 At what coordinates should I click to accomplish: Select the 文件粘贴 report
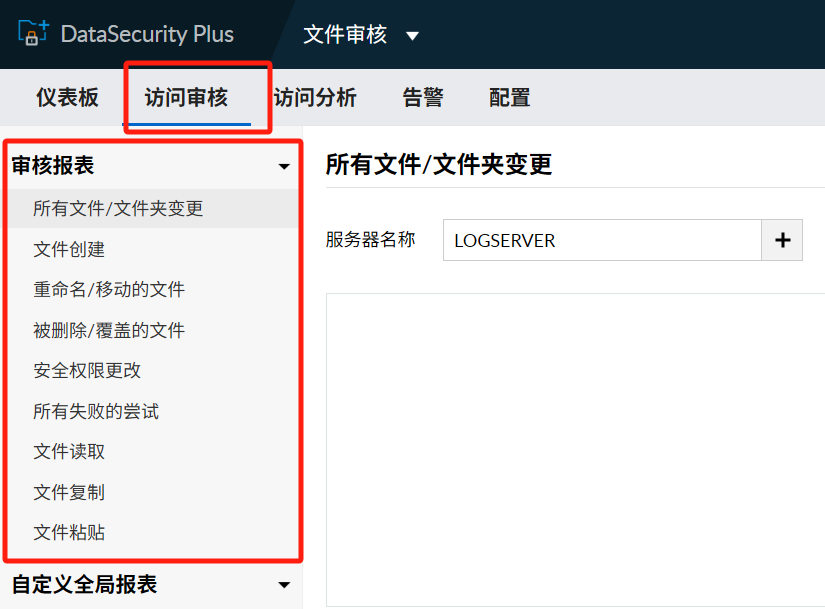[69, 532]
